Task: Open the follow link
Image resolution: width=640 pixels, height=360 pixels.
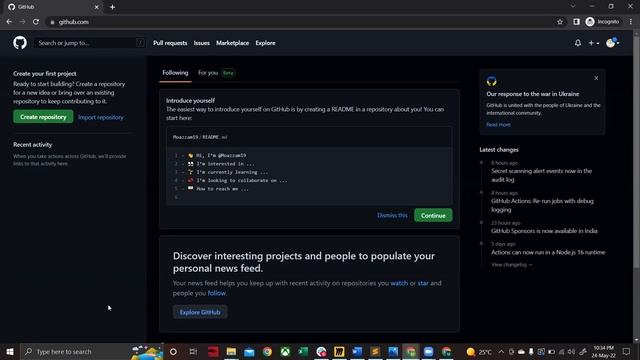Action: [216, 293]
